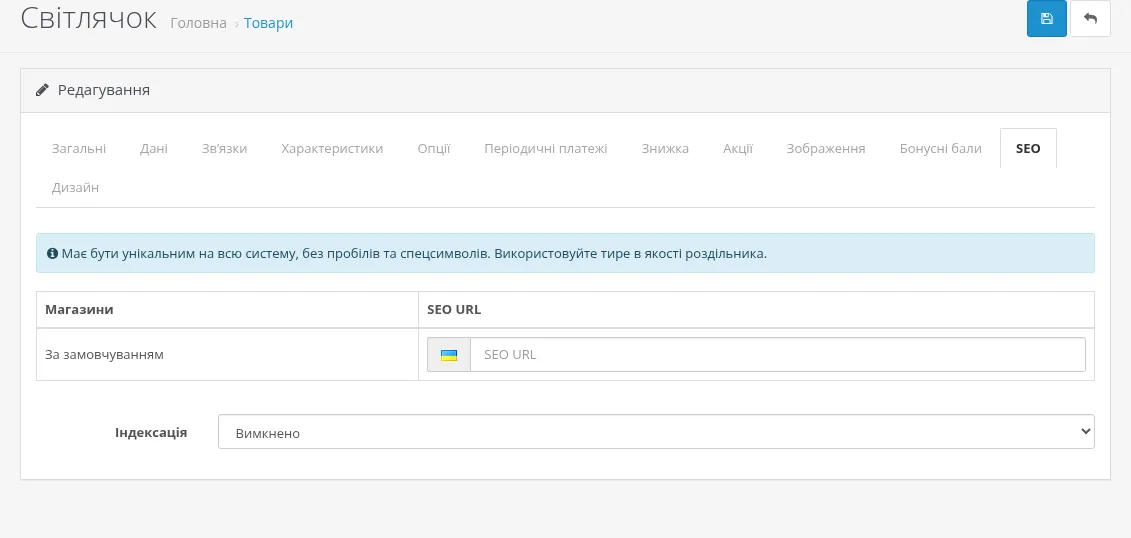Open the Зображення tab
1131x538 pixels.
point(826,149)
